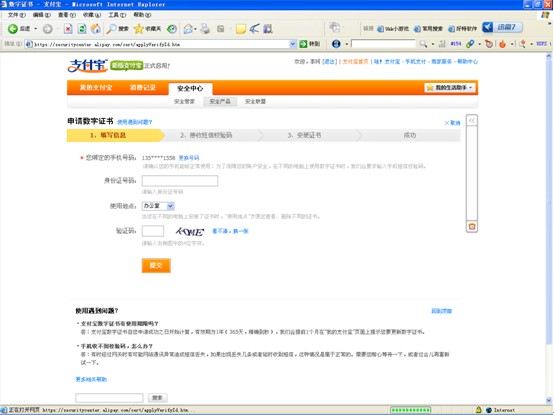Click the help search box at page bottom

coord(109,398)
